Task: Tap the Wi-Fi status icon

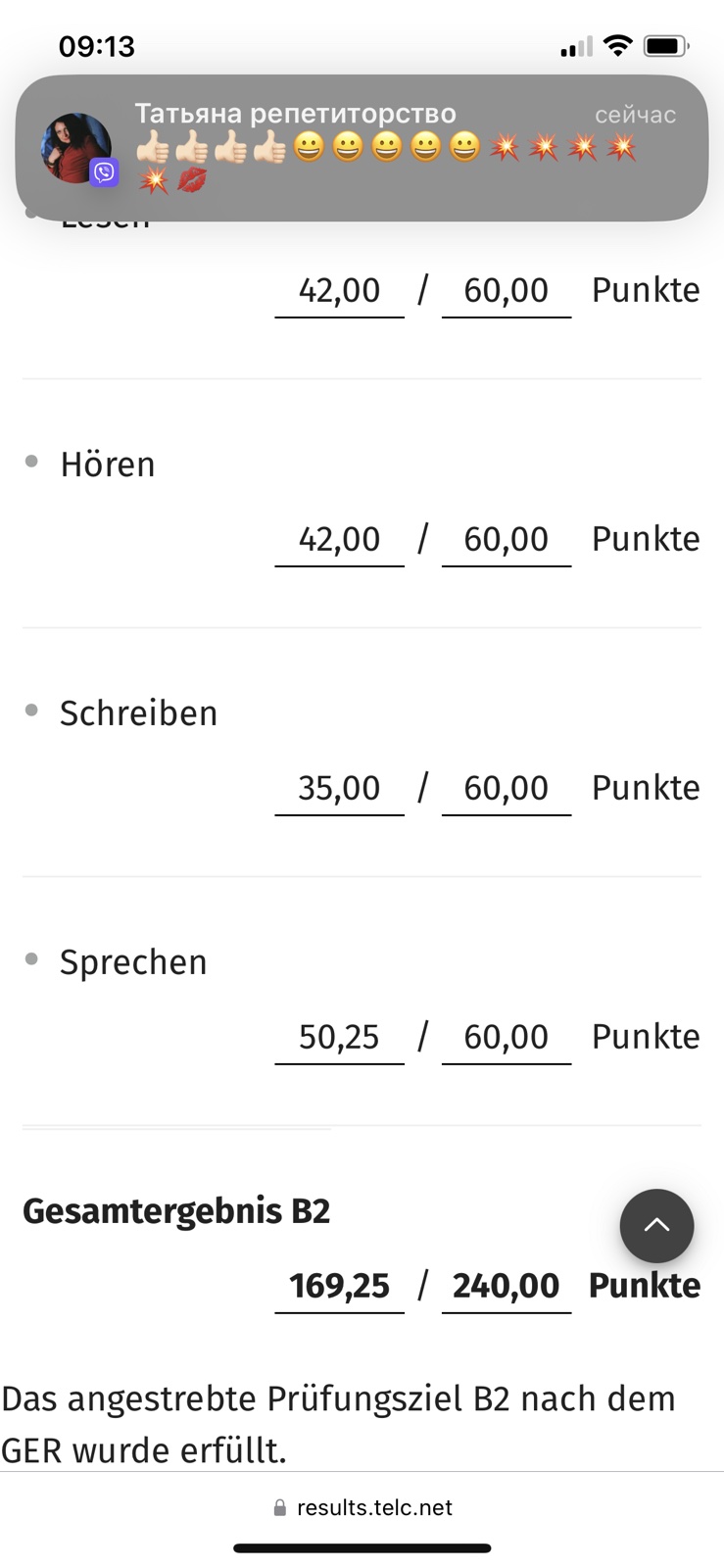Action: (617, 45)
